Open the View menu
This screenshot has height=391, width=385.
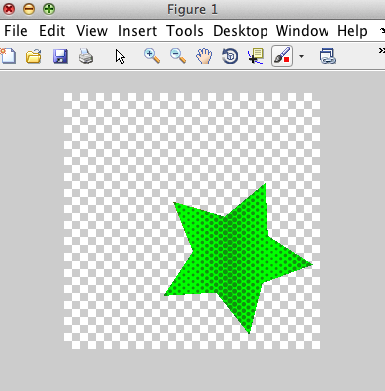click(x=92, y=31)
